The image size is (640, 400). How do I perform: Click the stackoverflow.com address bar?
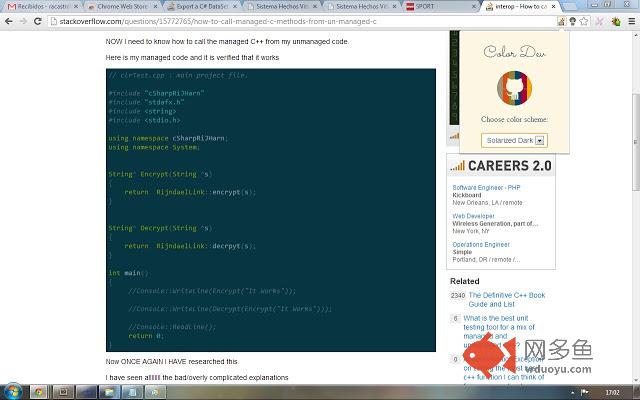pyautogui.click(x=302, y=21)
